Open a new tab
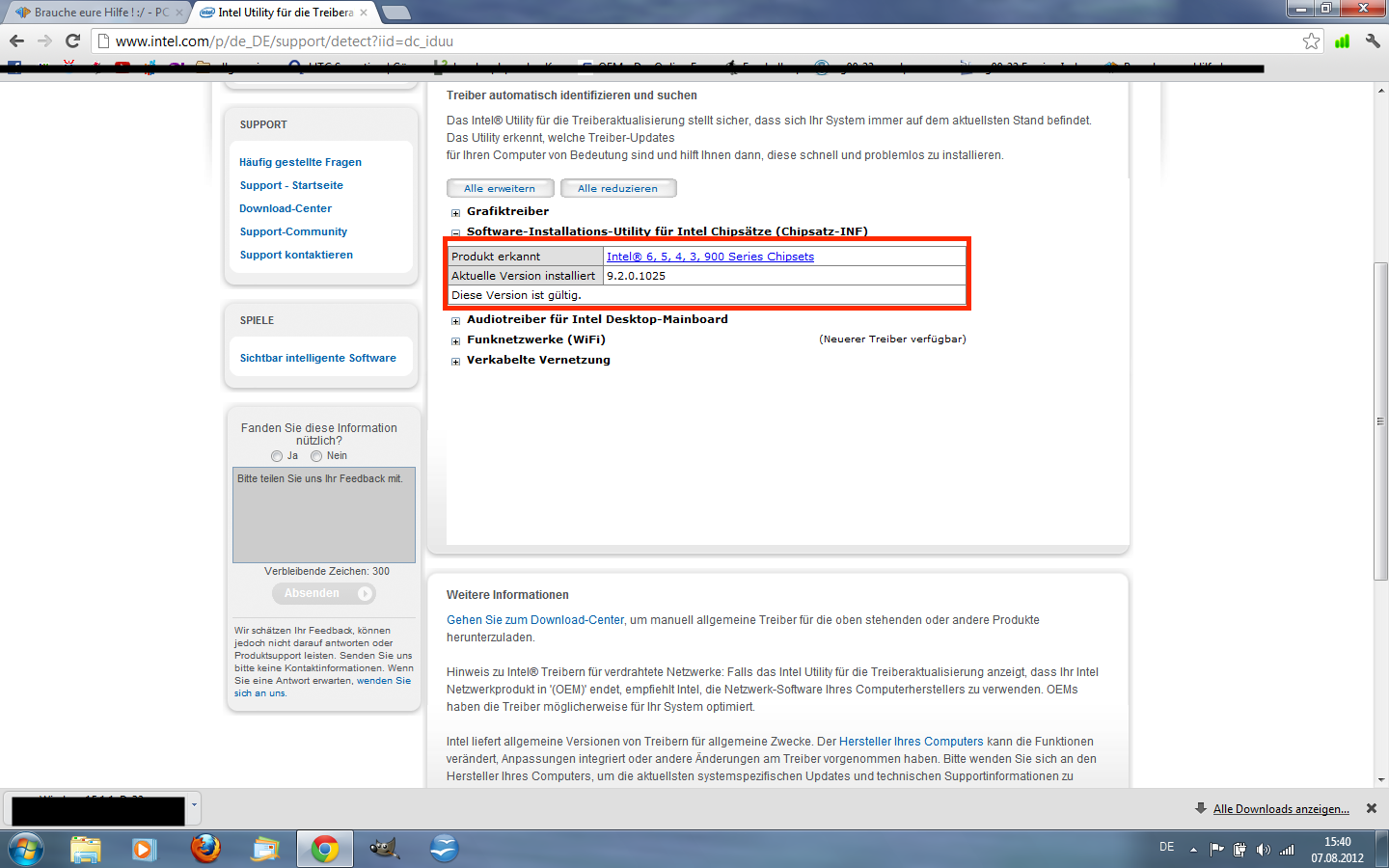The image size is (1389, 868). pyautogui.click(x=395, y=13)
